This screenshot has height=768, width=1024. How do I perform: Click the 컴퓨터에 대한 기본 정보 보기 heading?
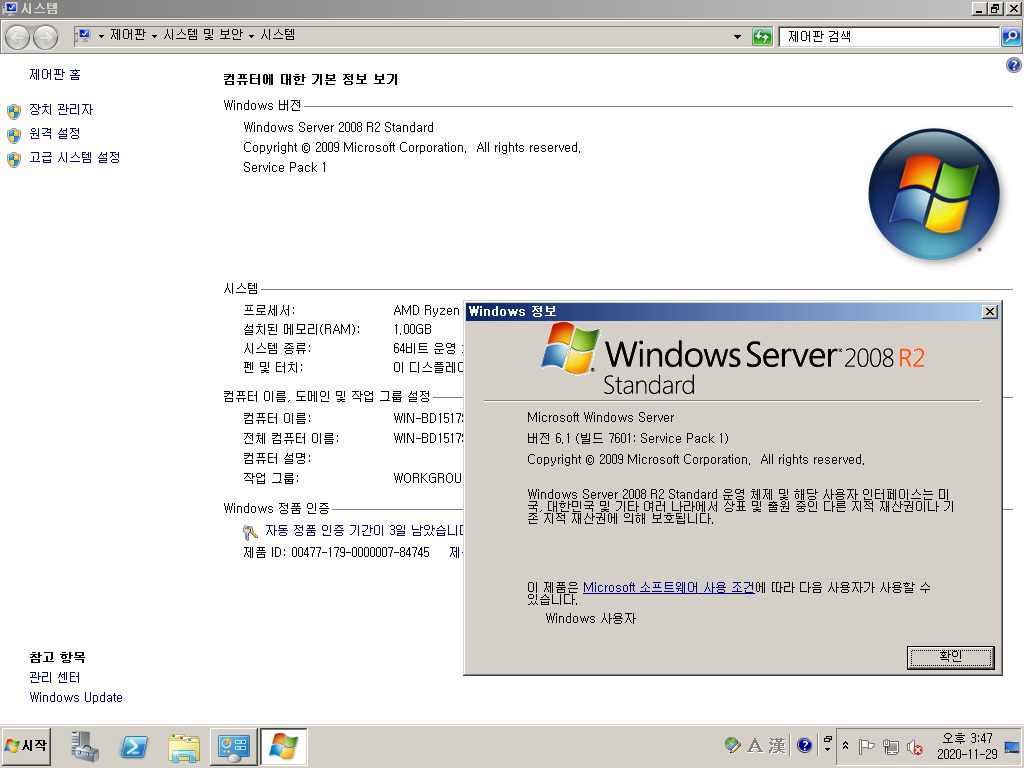310,79
